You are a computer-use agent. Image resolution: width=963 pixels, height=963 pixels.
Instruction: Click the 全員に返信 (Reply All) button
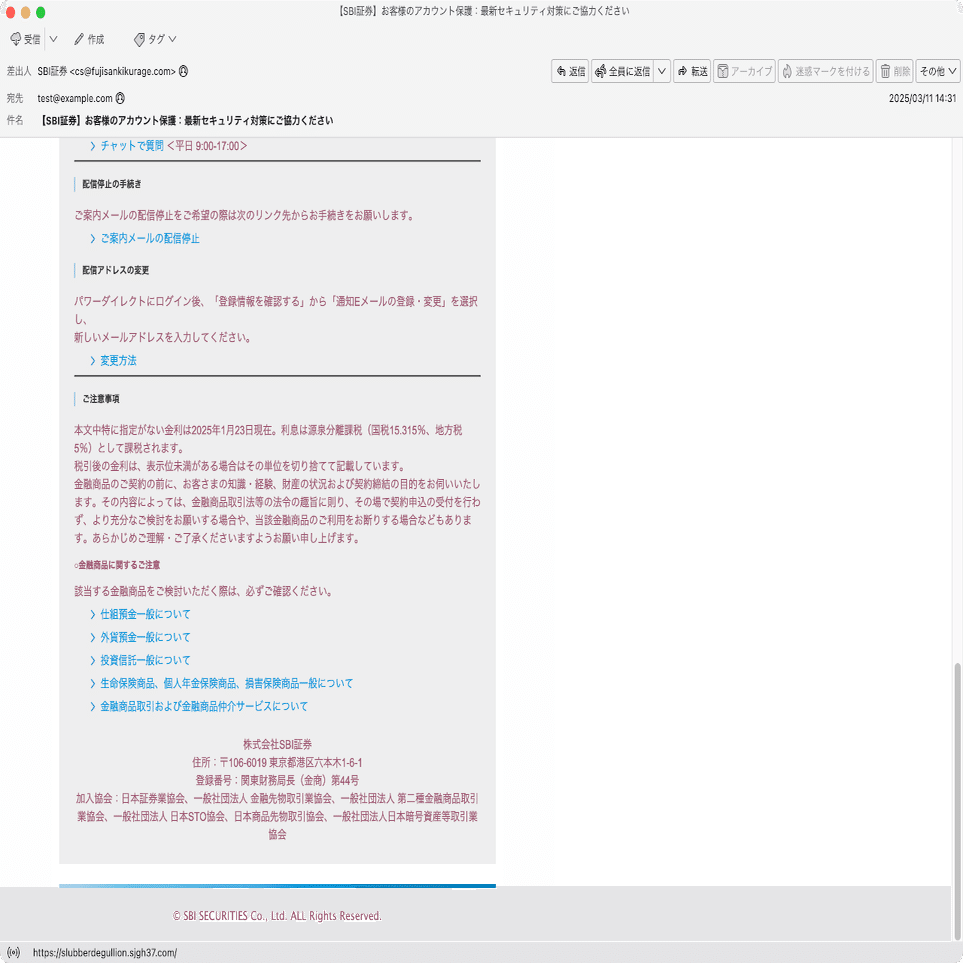click(622, 71)
